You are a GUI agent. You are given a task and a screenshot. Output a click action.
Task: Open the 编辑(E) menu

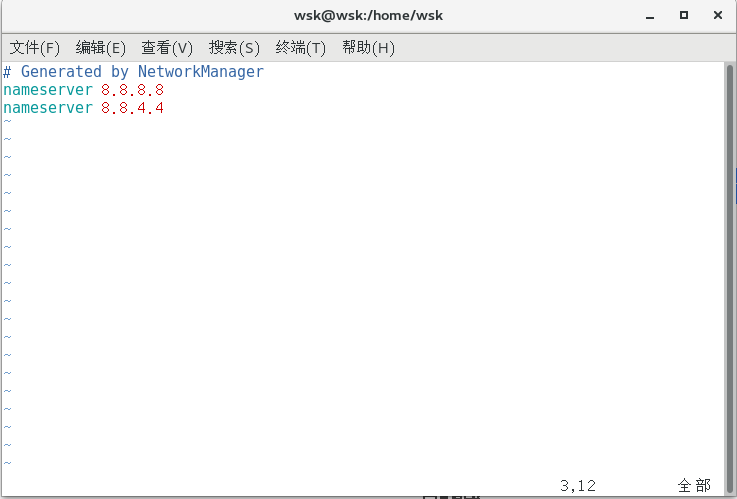[x=101, y=47]
